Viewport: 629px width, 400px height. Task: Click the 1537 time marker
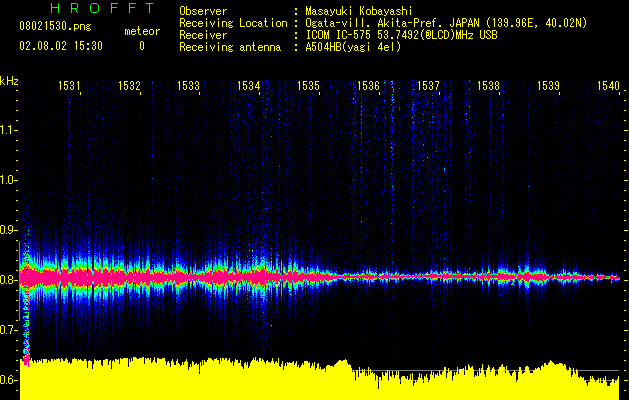point(428,85)
